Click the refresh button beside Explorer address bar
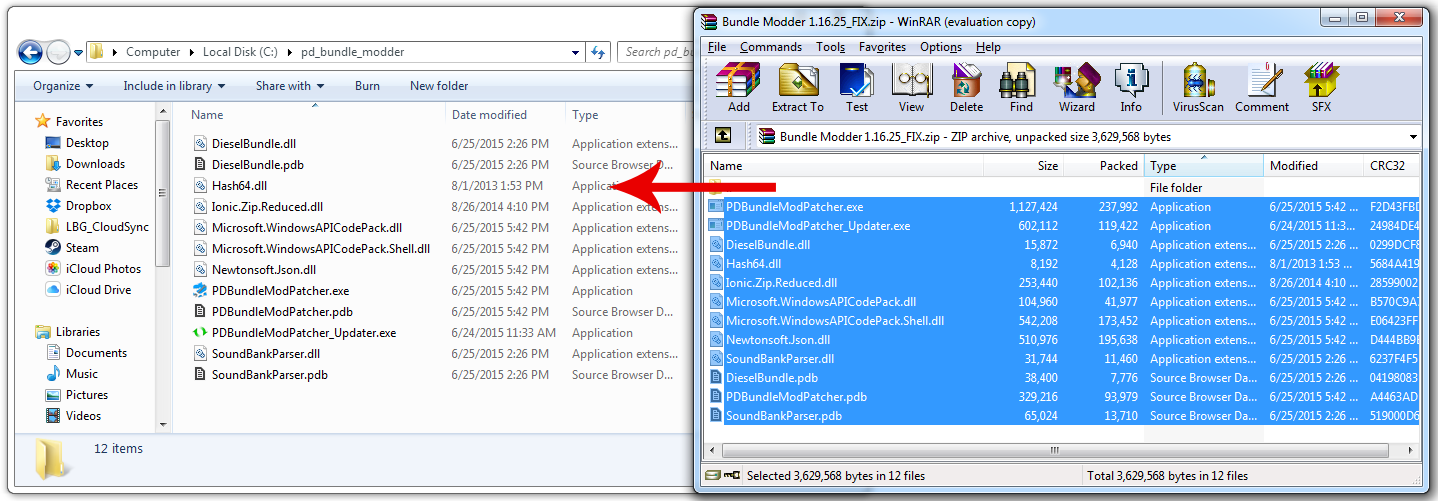Screen dimensions: 1438x501 coord(598,52)
